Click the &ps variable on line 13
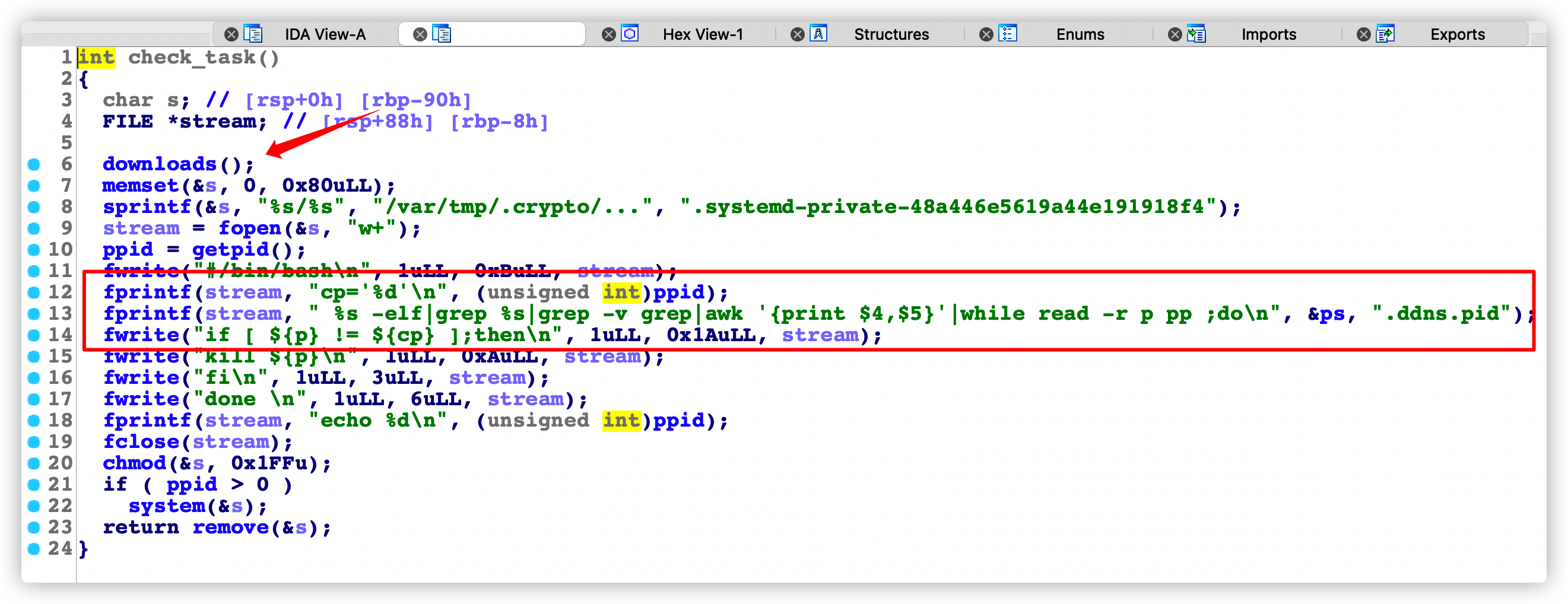This screenshot has width=1568, height=604. pyautogui.click(x=1326, y=314)
